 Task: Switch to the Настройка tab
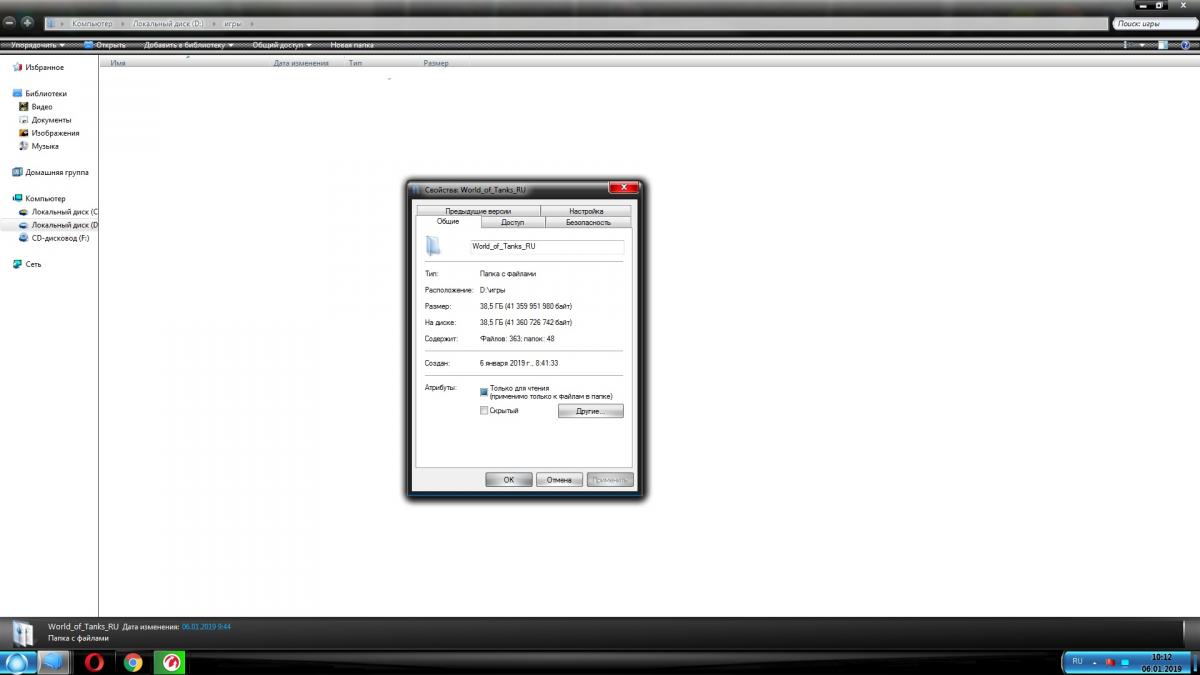pyautogui.click(x=586, y=211)
